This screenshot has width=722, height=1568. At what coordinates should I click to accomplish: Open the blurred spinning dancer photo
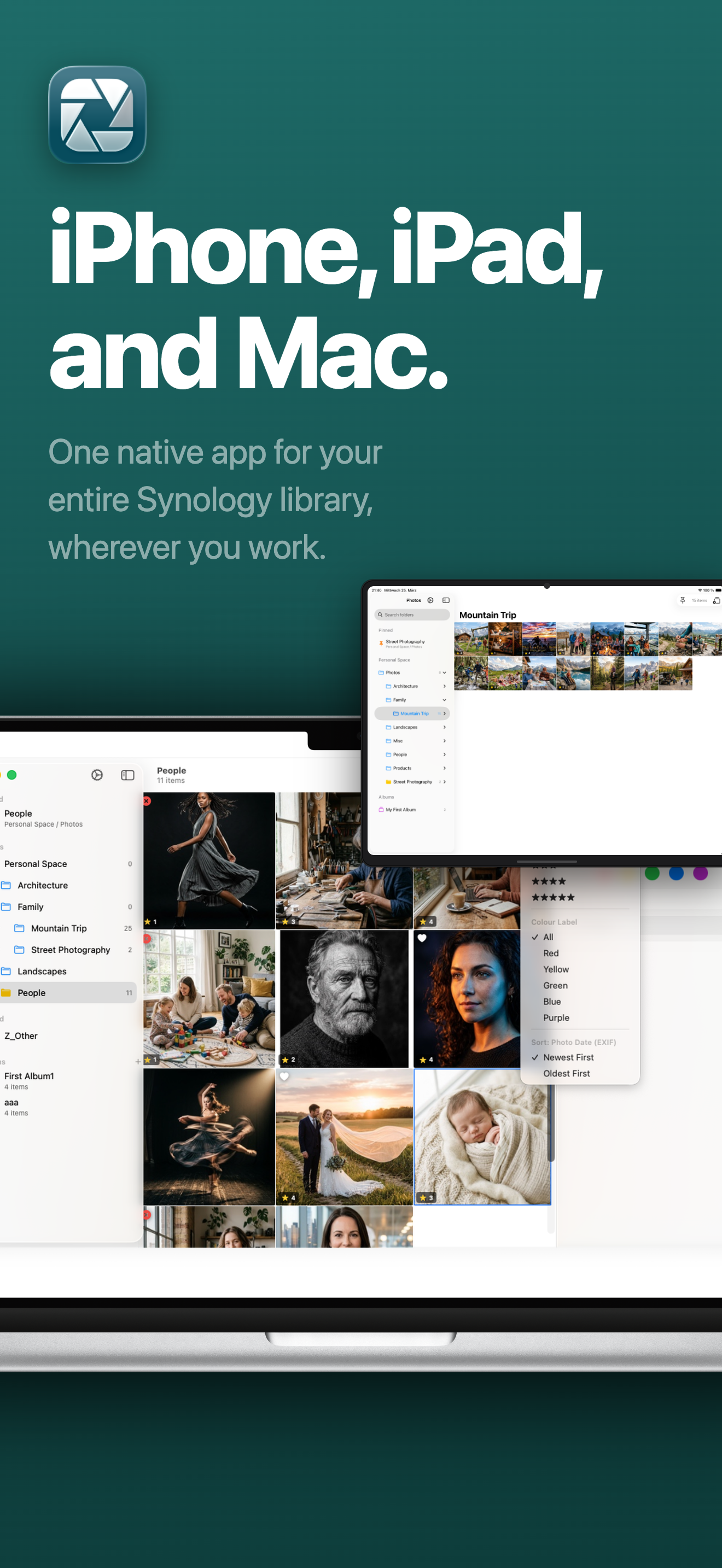click(x=209, y=1137)
